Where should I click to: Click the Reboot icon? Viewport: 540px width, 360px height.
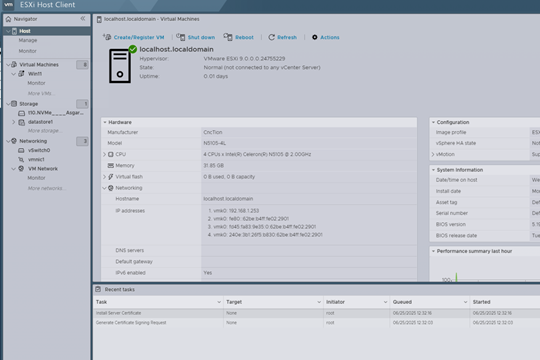pyautogui.click(x=228, y=37)
